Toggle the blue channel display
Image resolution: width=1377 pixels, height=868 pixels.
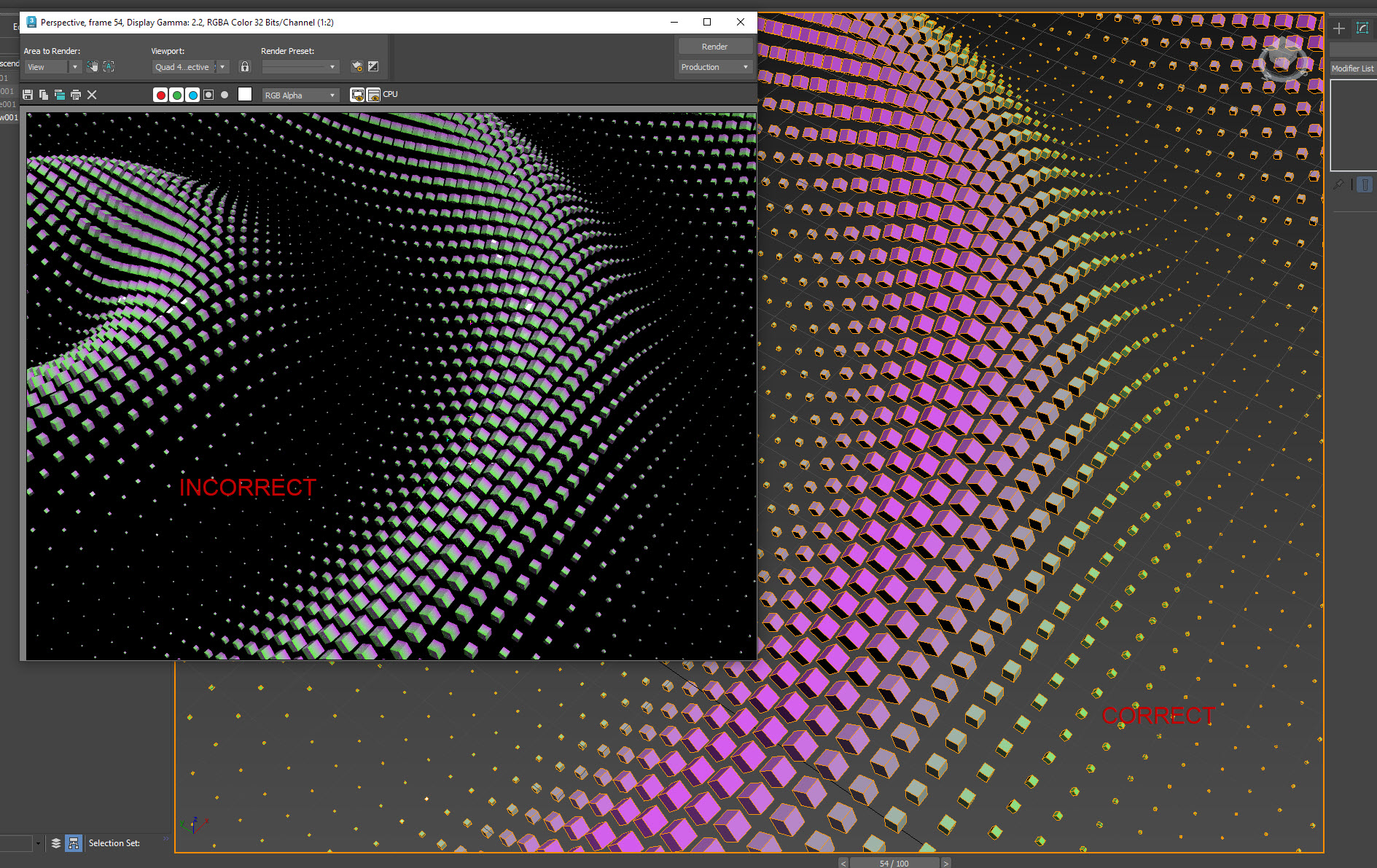192,95
